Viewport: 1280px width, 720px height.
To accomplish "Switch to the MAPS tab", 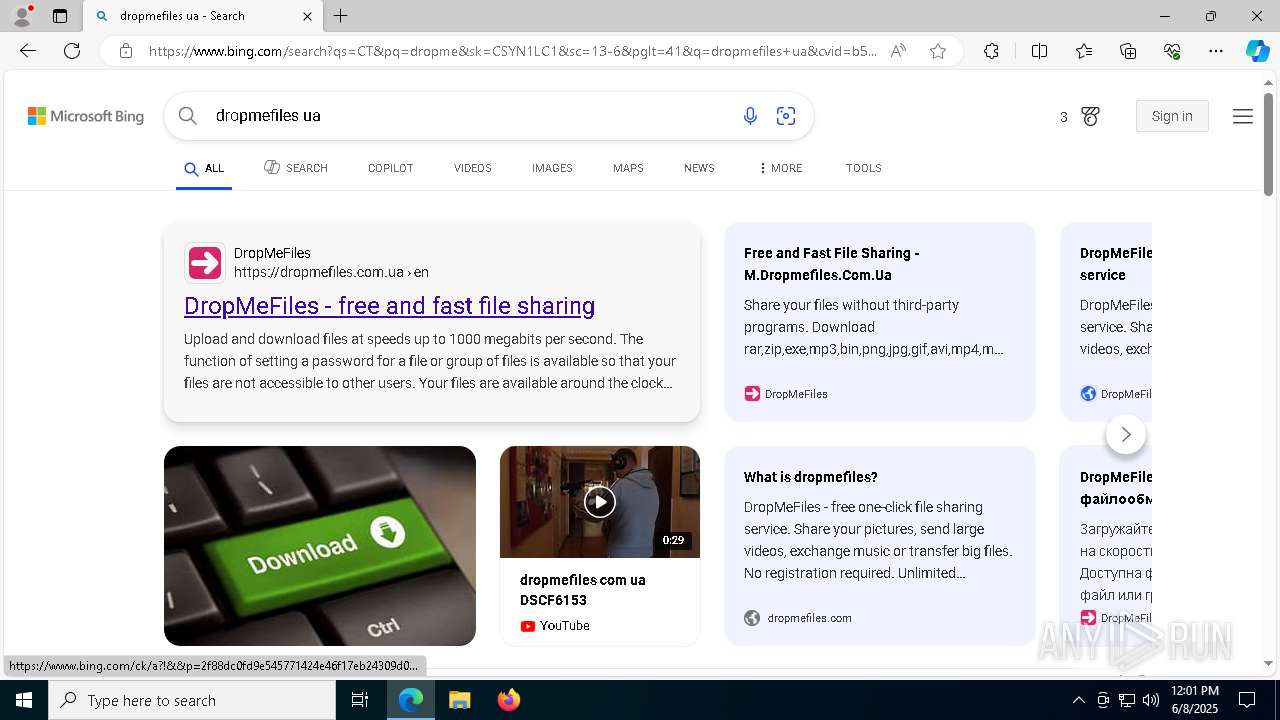I will click(x=628, y=168).
